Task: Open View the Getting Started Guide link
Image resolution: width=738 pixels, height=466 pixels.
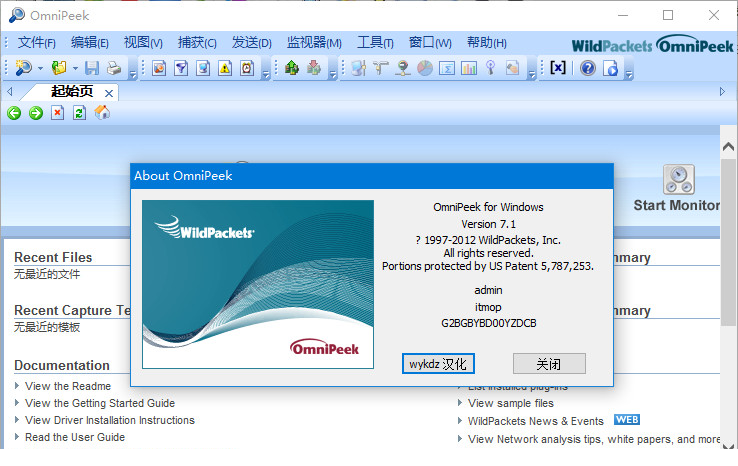Action: coord(100,403)
